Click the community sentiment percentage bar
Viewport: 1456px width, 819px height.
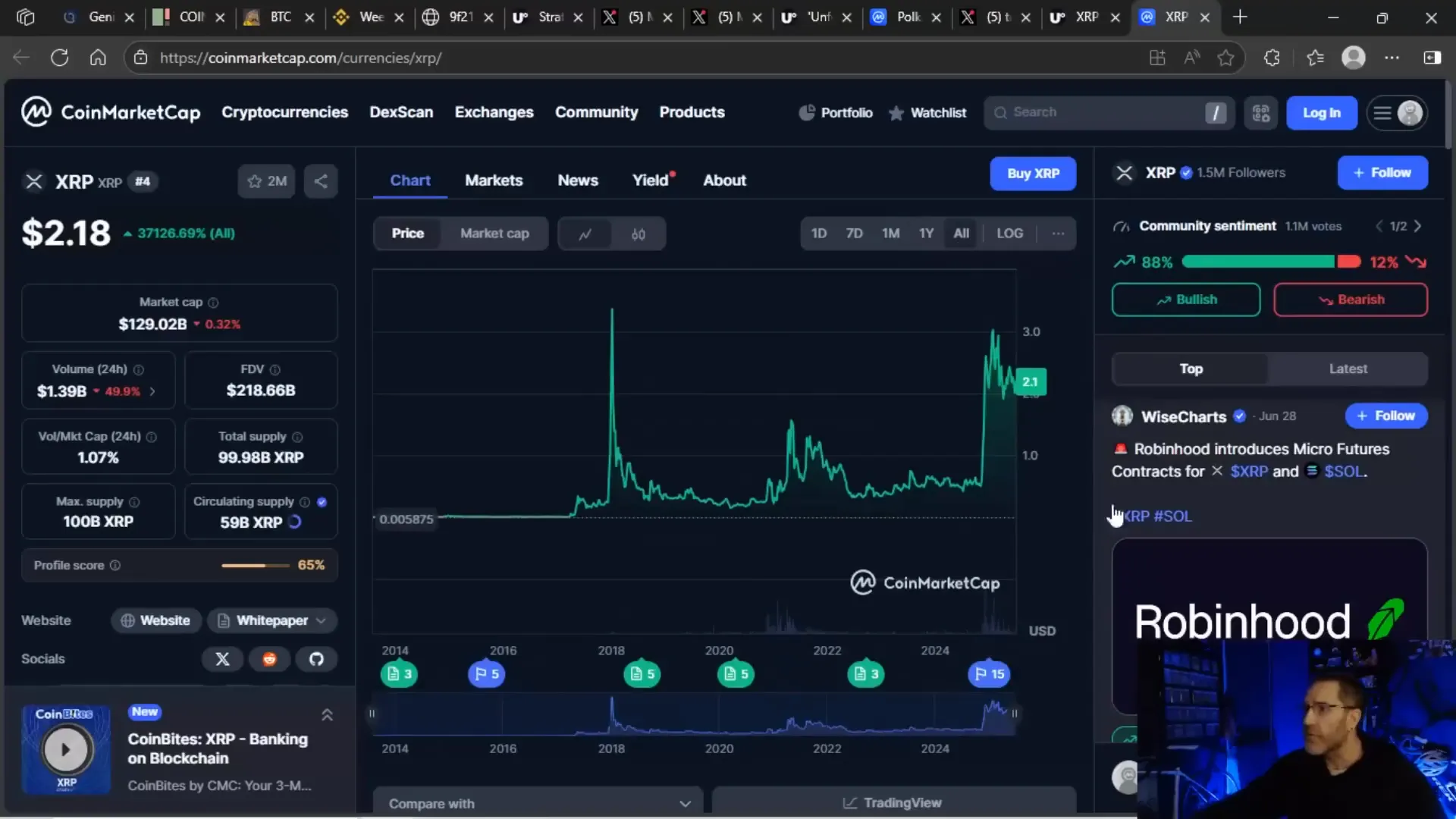click(x=1271, y=262)
